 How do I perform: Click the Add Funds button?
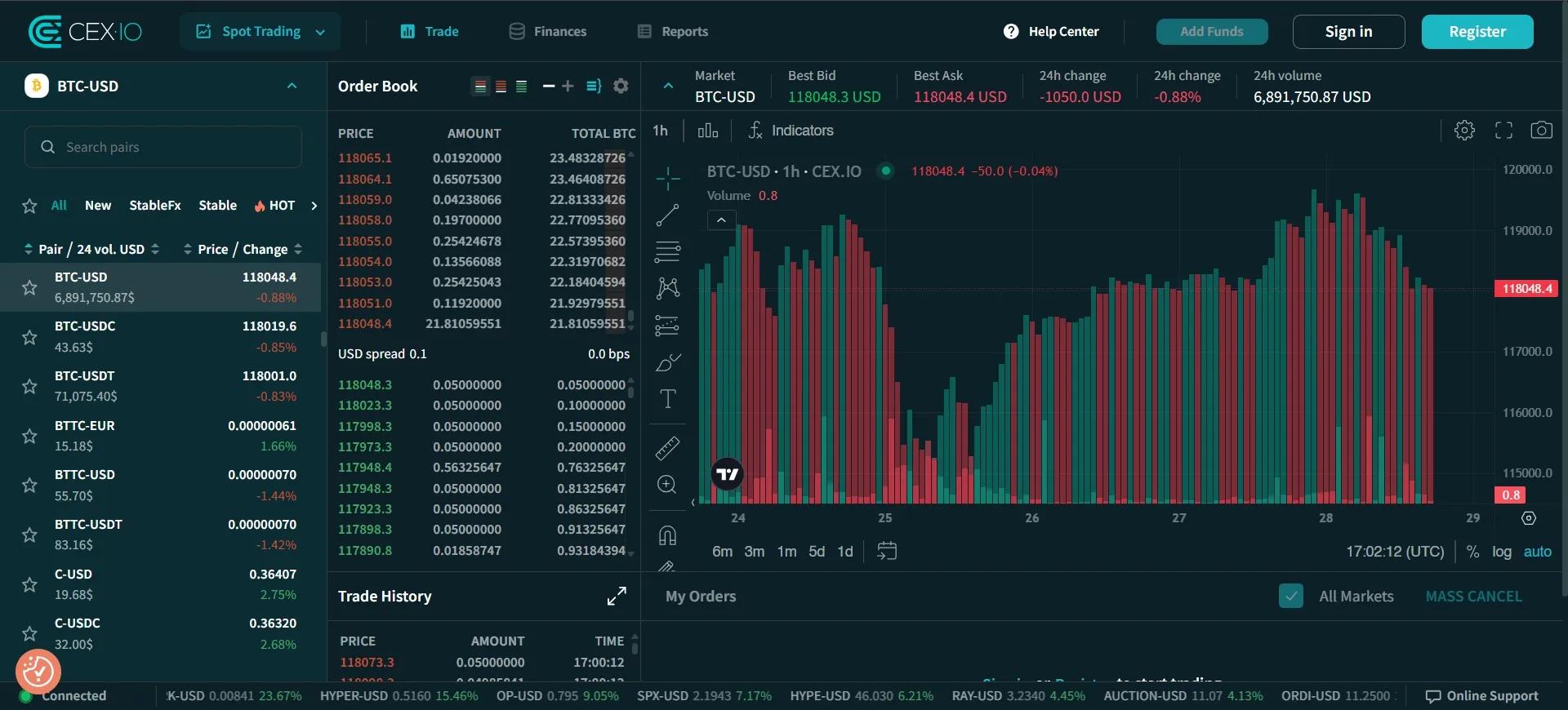pyautogui.click(x=1212, y=32)
